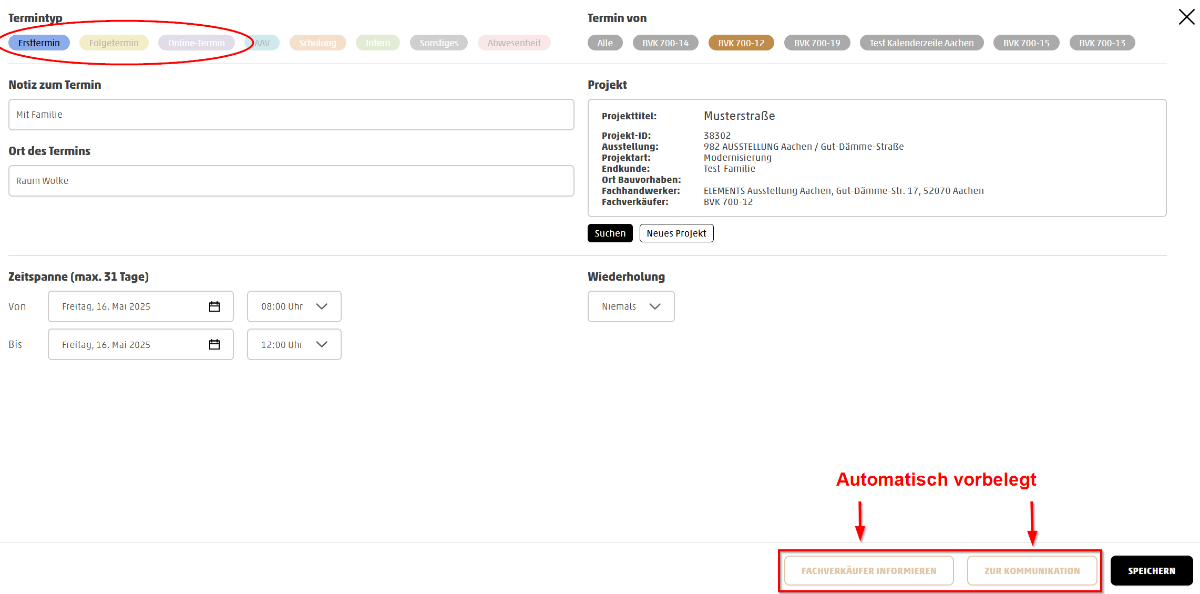Click the Von date field Freitag, 16. Mai 2025
Viewport: 1200px width, 594px height.
(x=141, y=307)
